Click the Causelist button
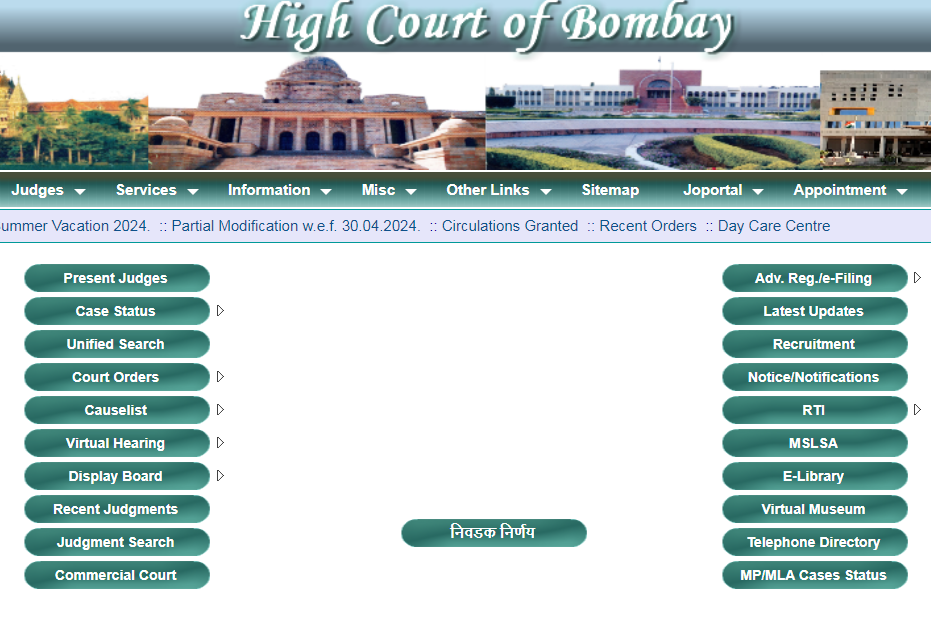This screenshot has height=634, width=942. click(x=117, y=410)
